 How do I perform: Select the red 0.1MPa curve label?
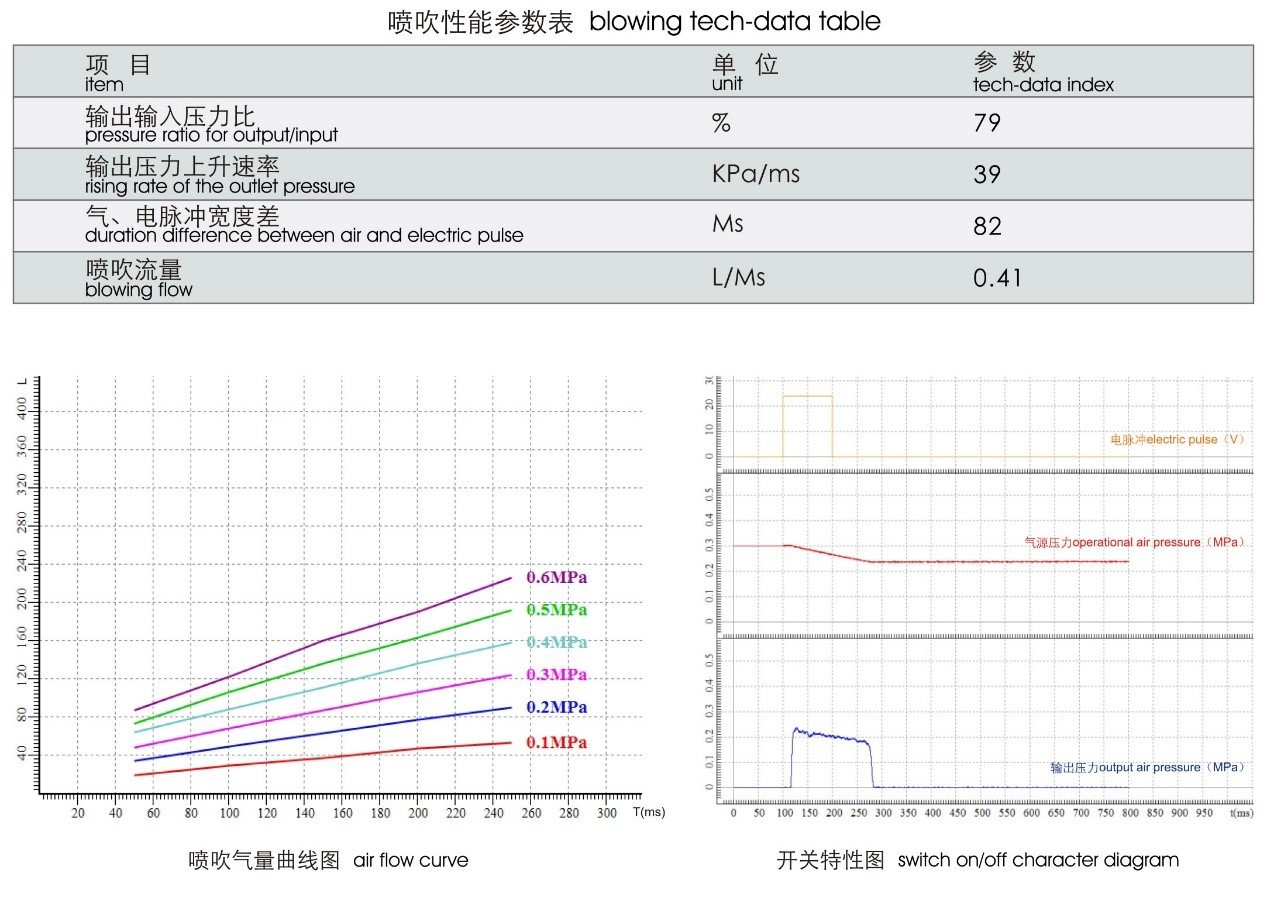pos(556,743)
